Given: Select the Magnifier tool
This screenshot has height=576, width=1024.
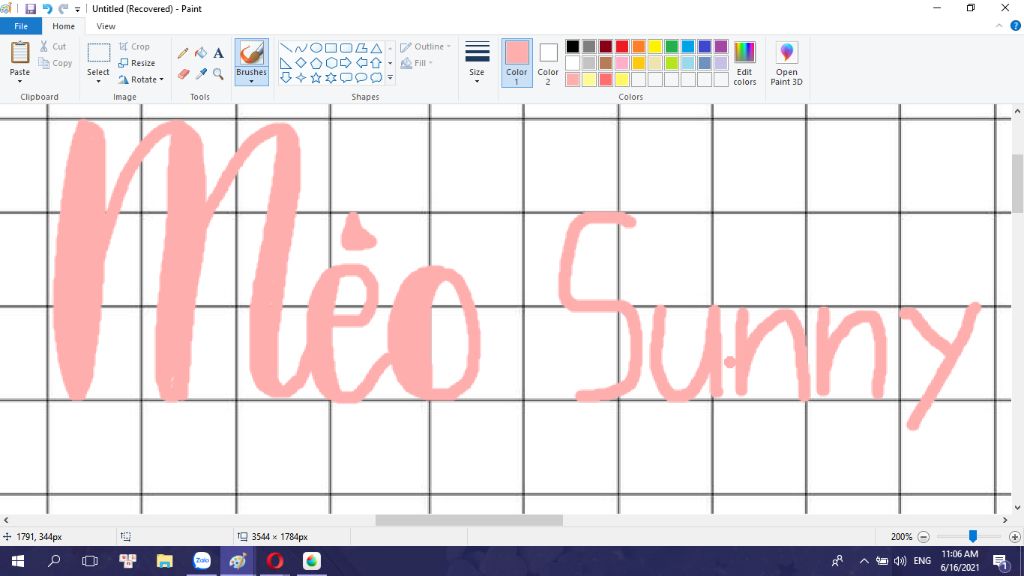Looking at the screenshot, I should (218, 74).
